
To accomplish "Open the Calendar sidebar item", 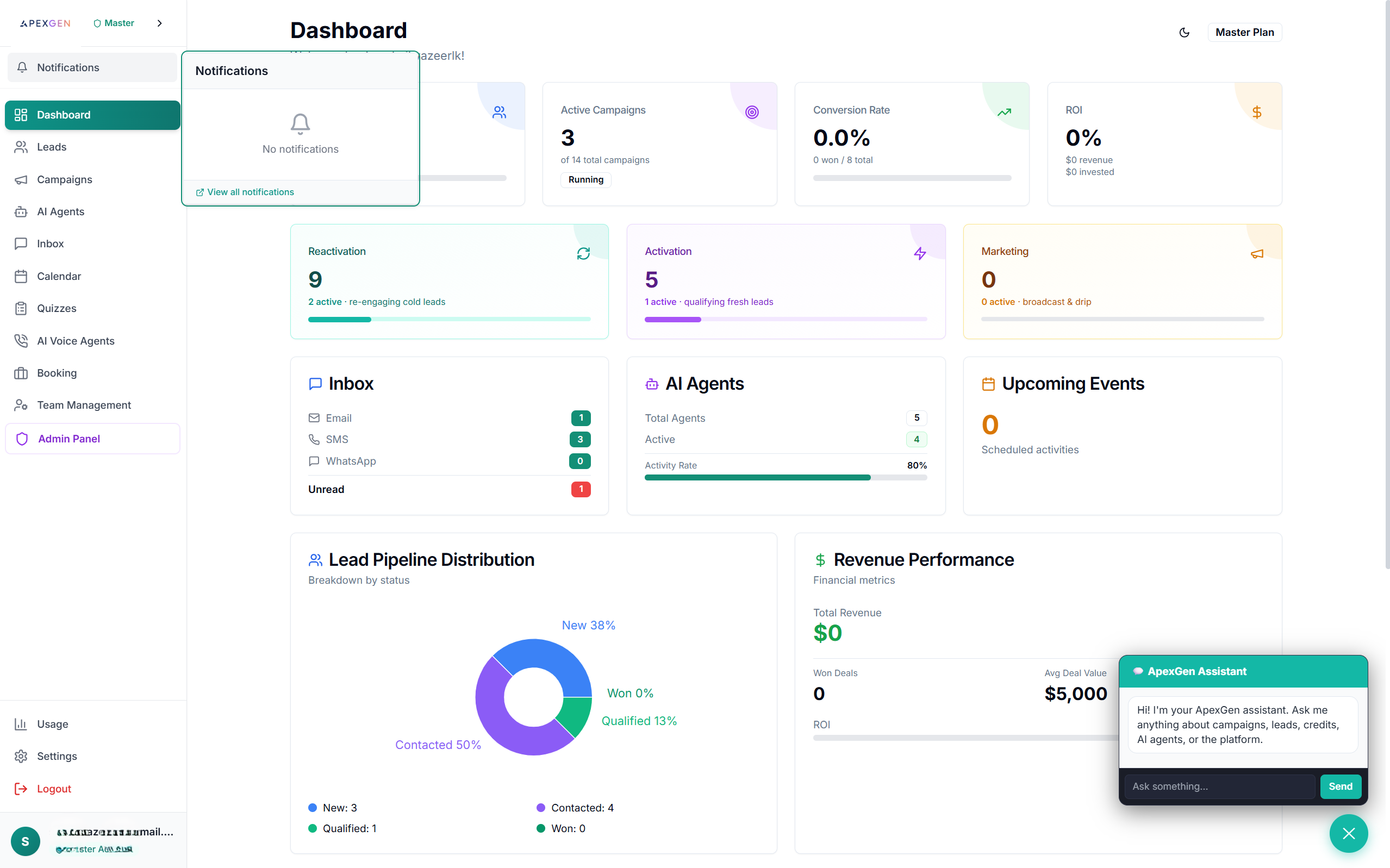I will click(x=59, y=276).
